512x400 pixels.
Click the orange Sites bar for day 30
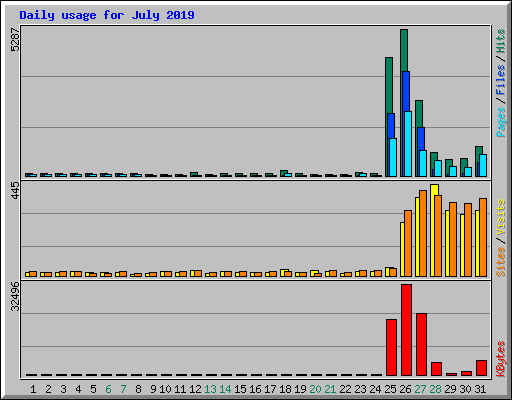(x=468, y=240)
